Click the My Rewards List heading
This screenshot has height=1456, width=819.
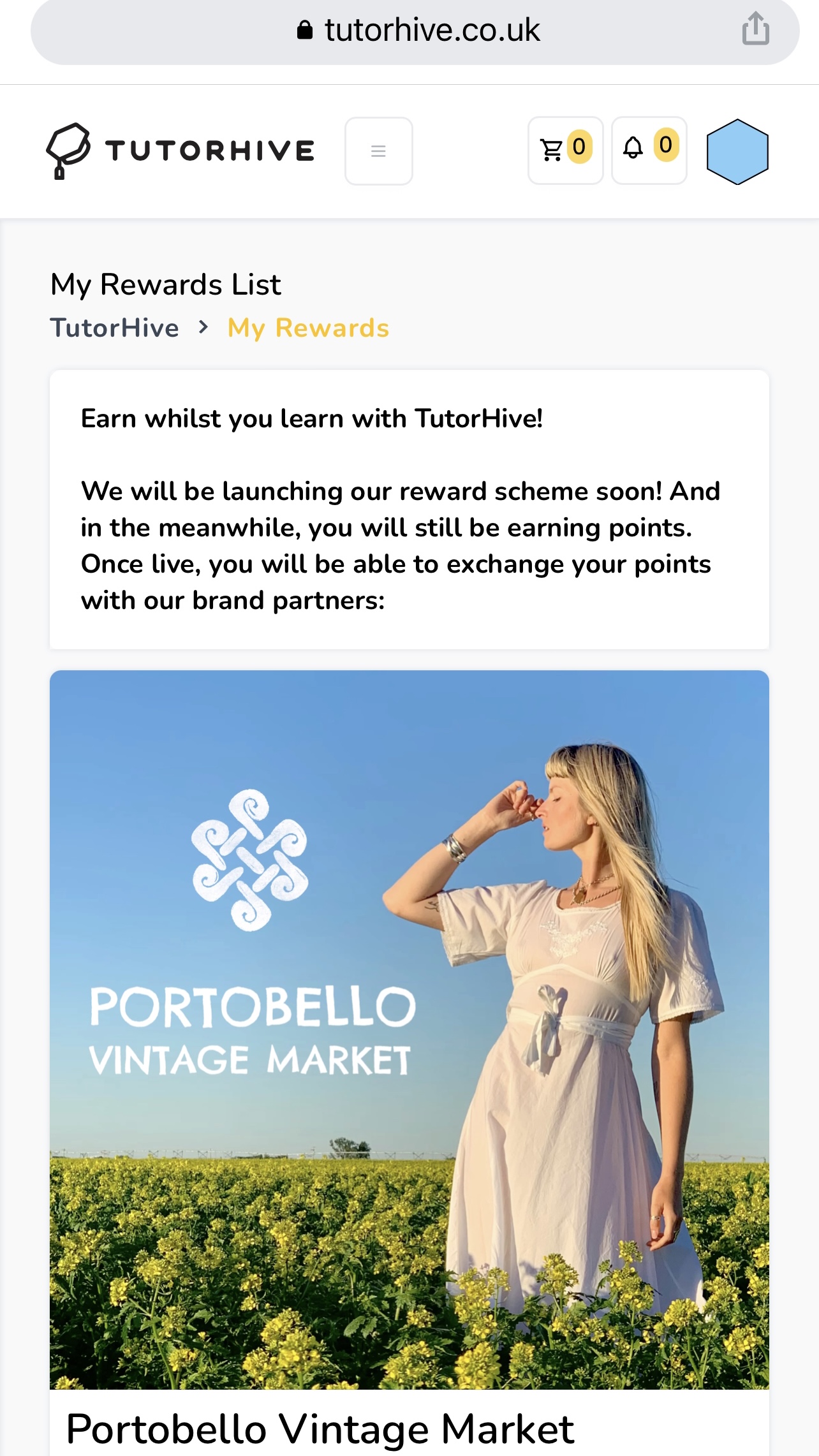click(x=166, y=284)
